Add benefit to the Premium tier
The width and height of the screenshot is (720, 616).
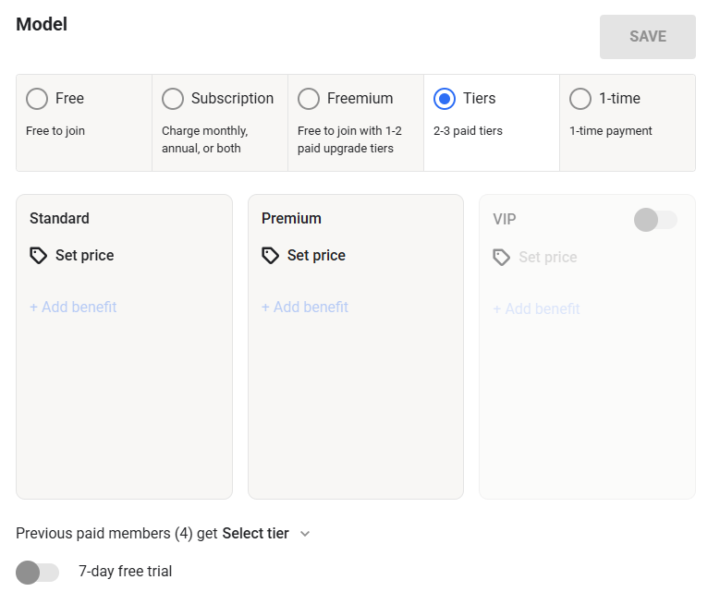[x=305, y=307]
